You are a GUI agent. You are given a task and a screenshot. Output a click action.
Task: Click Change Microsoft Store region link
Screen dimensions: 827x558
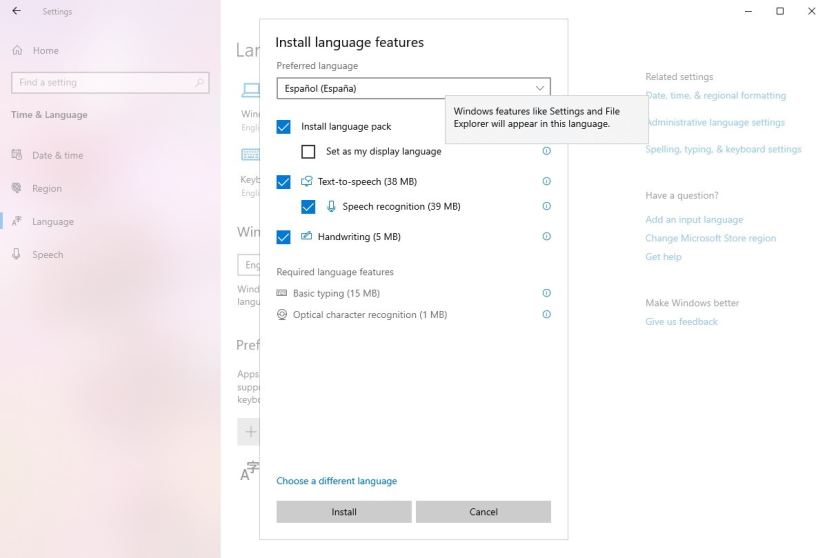tap(710, 238)
